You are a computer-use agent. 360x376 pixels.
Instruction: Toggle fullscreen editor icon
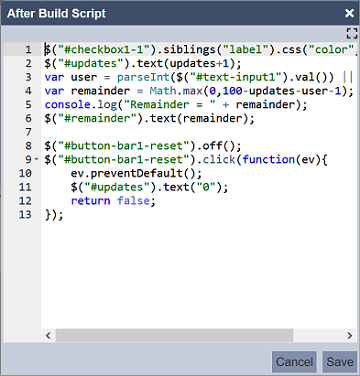(x=352, y=33)
